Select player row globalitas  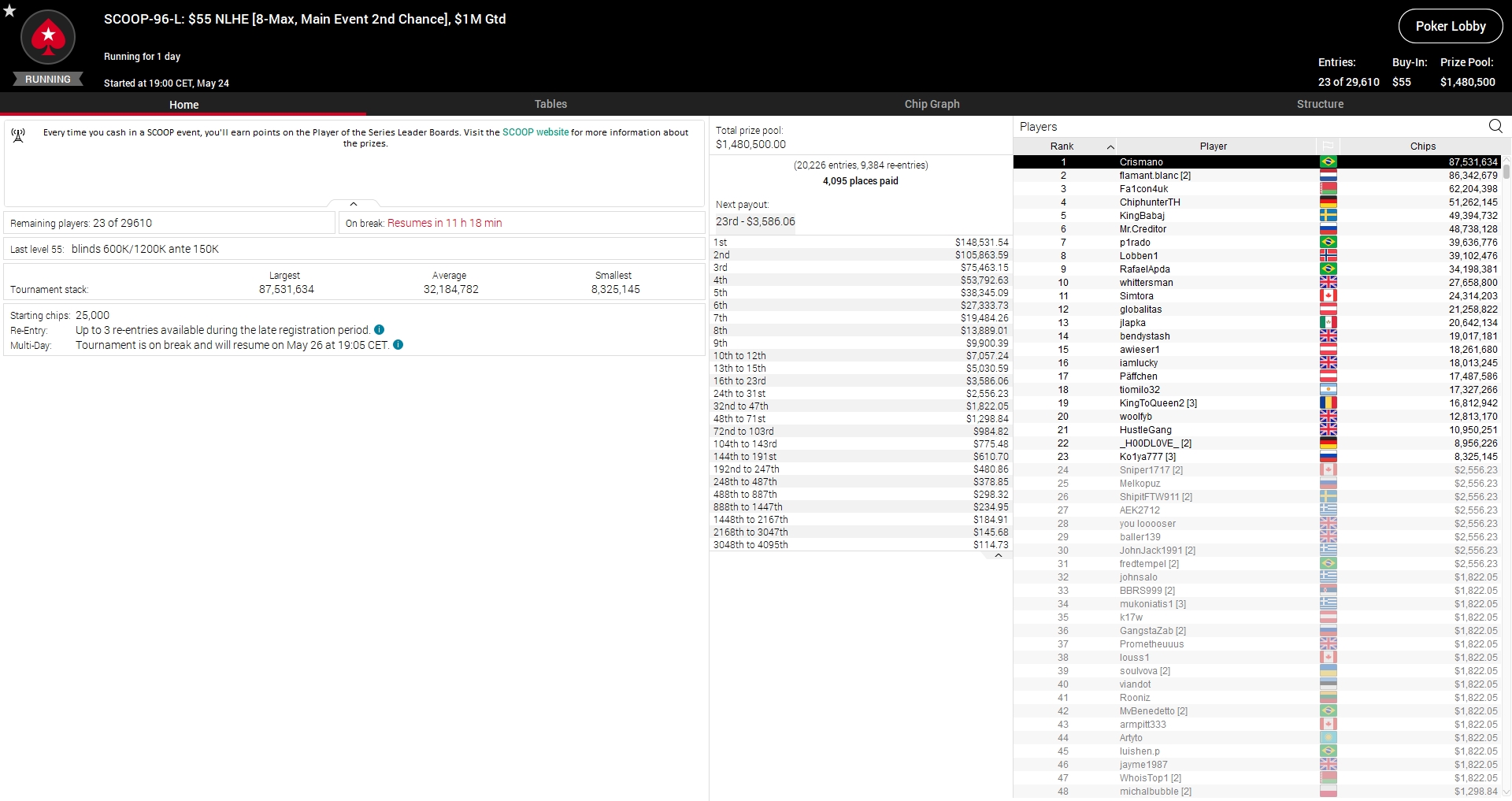point(1258,310)
